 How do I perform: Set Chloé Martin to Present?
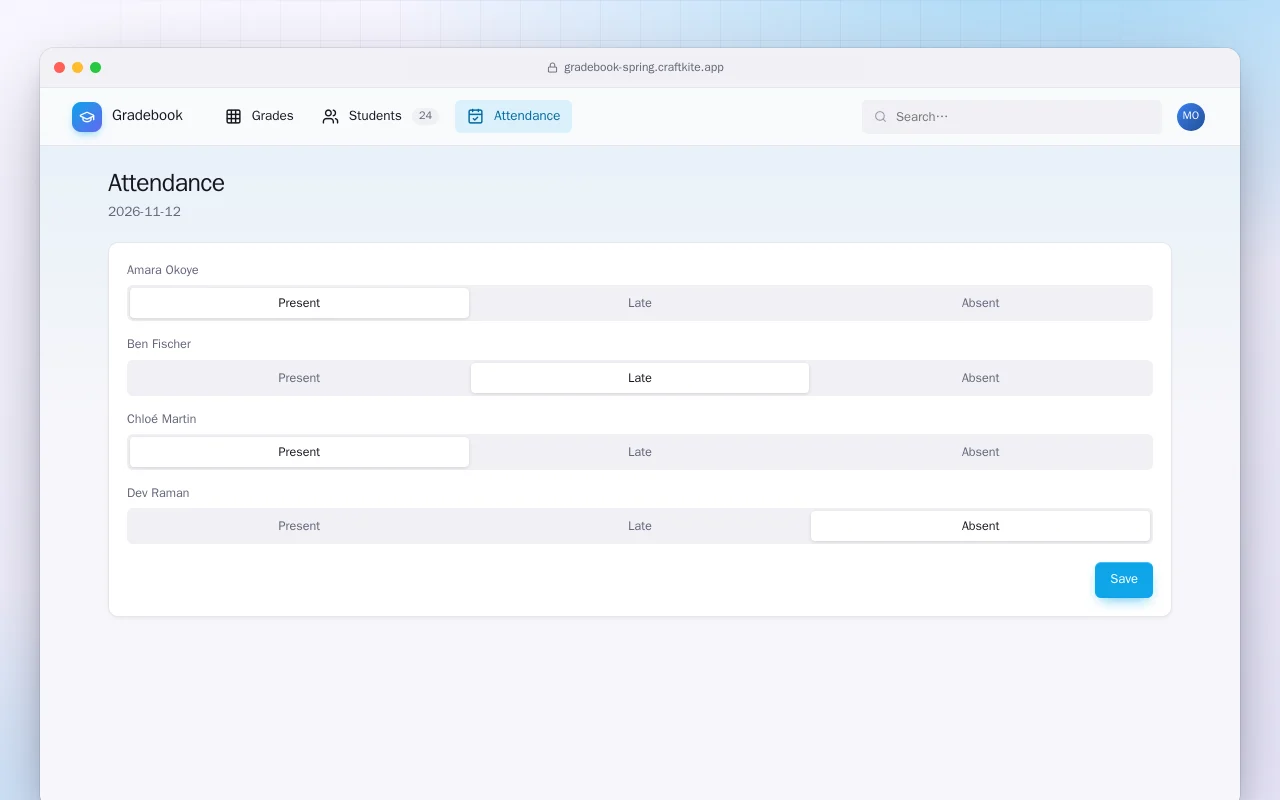click(299, 452)
